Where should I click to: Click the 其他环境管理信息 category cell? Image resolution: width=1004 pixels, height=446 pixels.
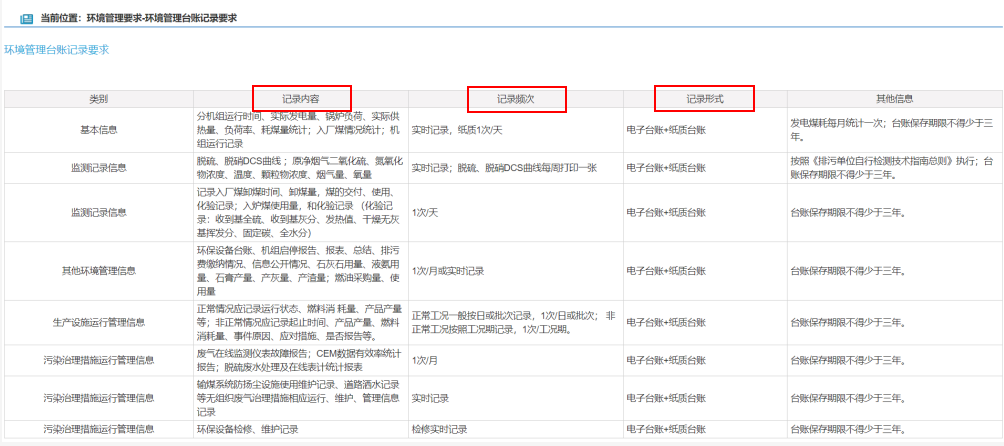coord(98,270)
